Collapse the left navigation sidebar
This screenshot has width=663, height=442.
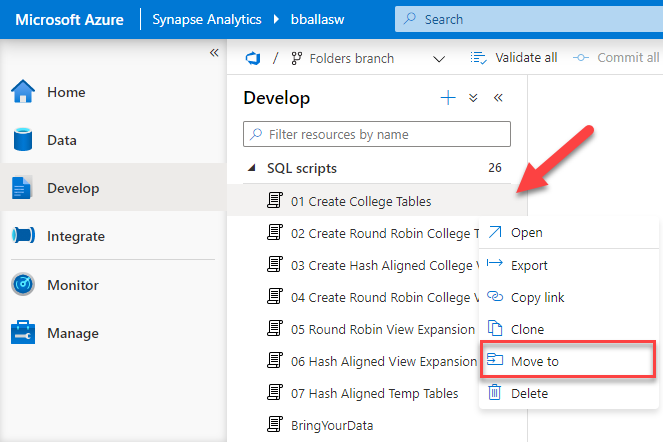(214, 53)
